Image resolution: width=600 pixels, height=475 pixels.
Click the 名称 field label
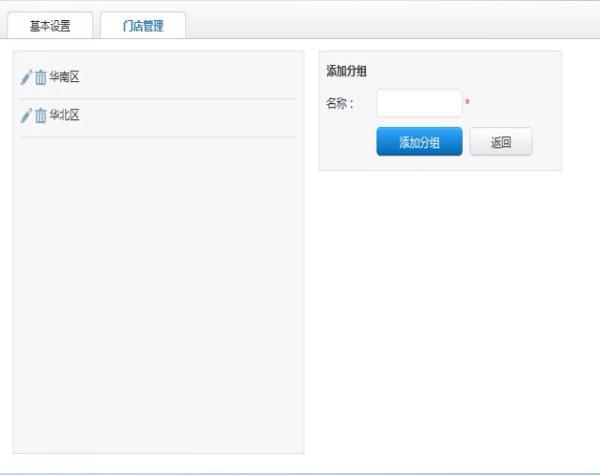click(340, 103)
